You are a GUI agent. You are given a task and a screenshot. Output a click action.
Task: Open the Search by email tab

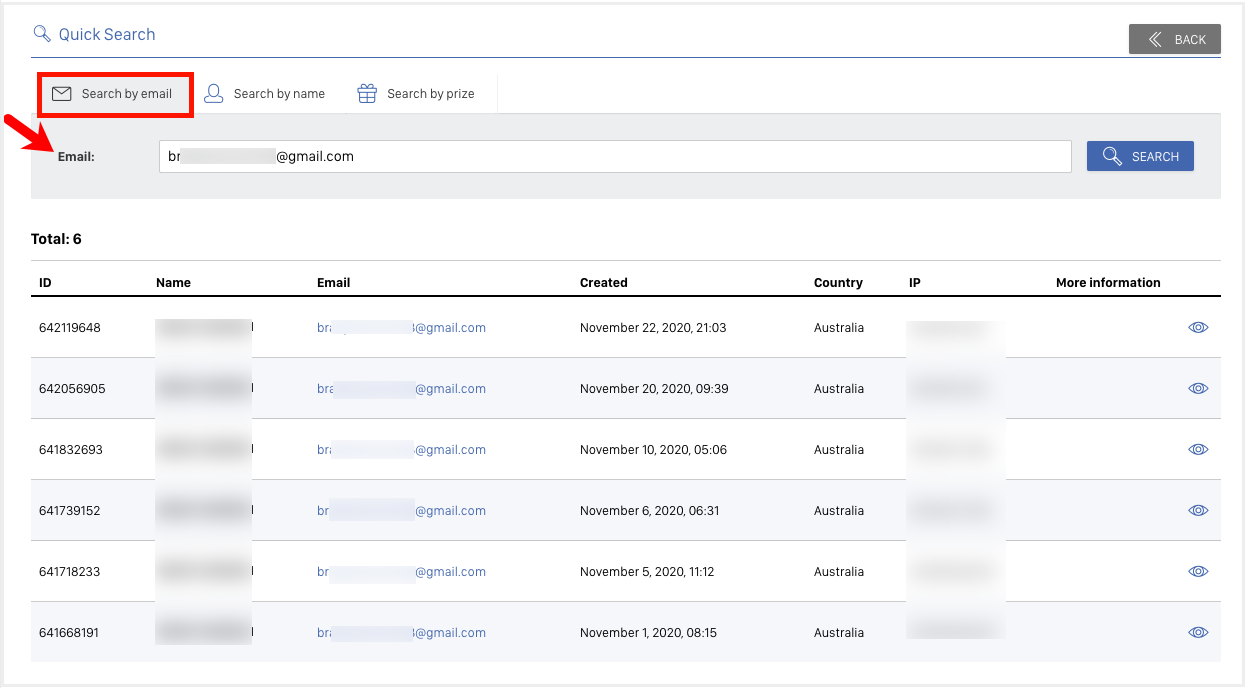click(x=115, y=94)
